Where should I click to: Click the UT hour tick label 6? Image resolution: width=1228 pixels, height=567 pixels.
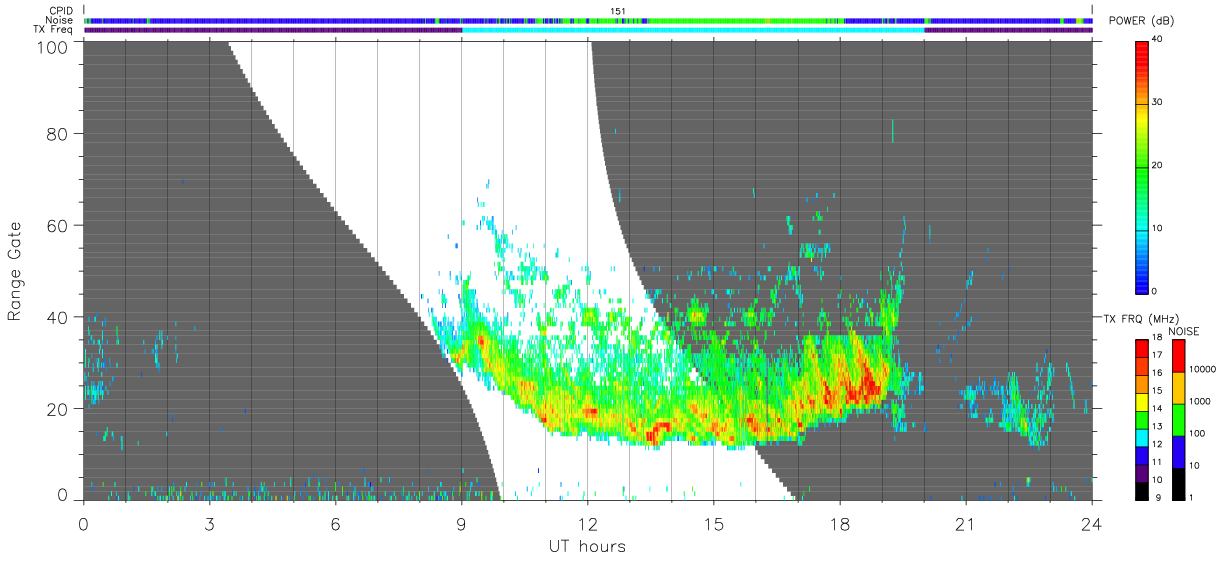click(335, 523)
